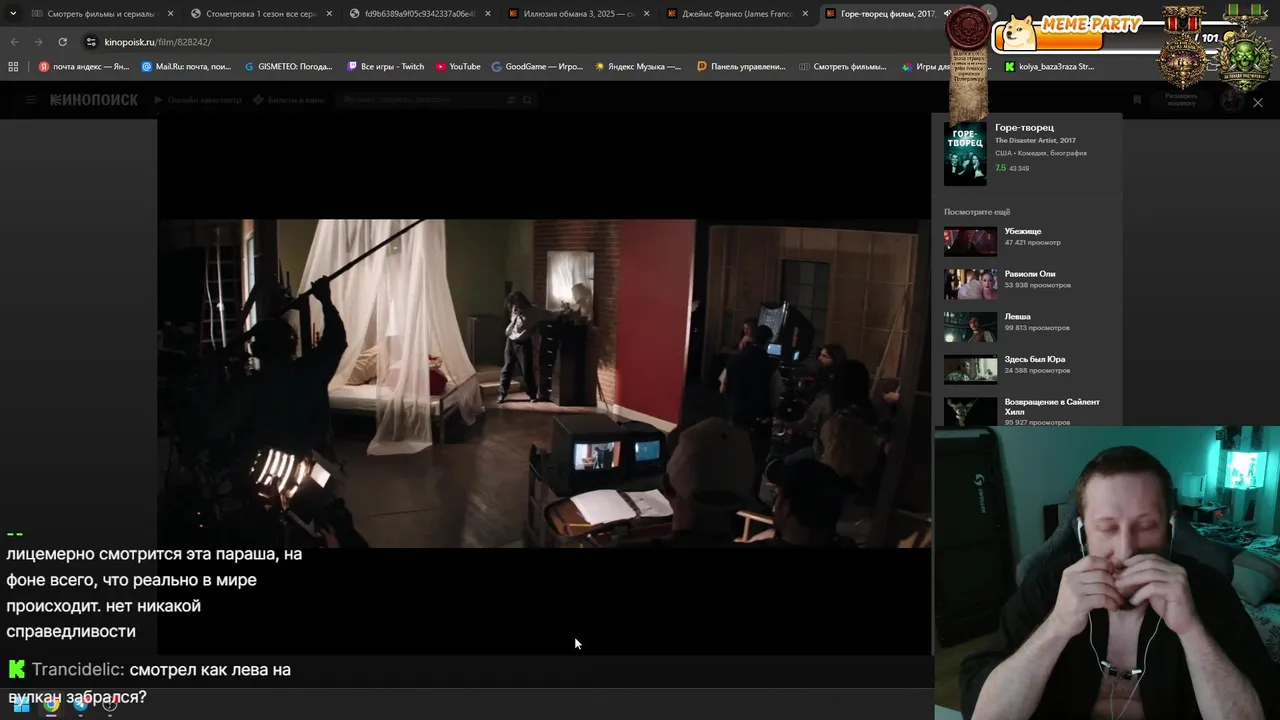Open the tab search dropdown arrow
The height and width of the screenshot is (720, 1280).
[x=12, y=14]
